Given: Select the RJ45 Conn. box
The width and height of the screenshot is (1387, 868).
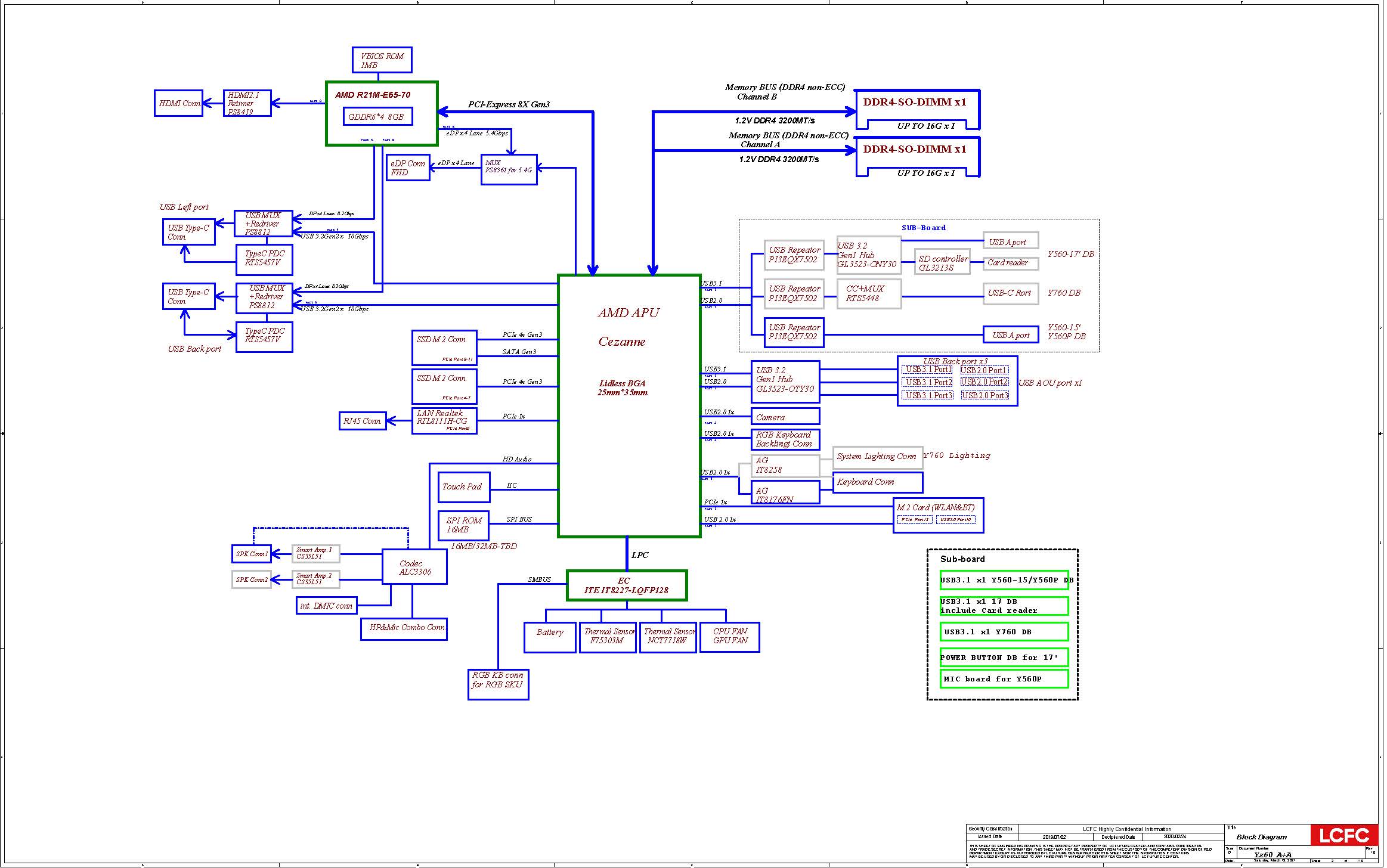Looking at the screenshot, I should pyautogui.click(x=362, y=421).
